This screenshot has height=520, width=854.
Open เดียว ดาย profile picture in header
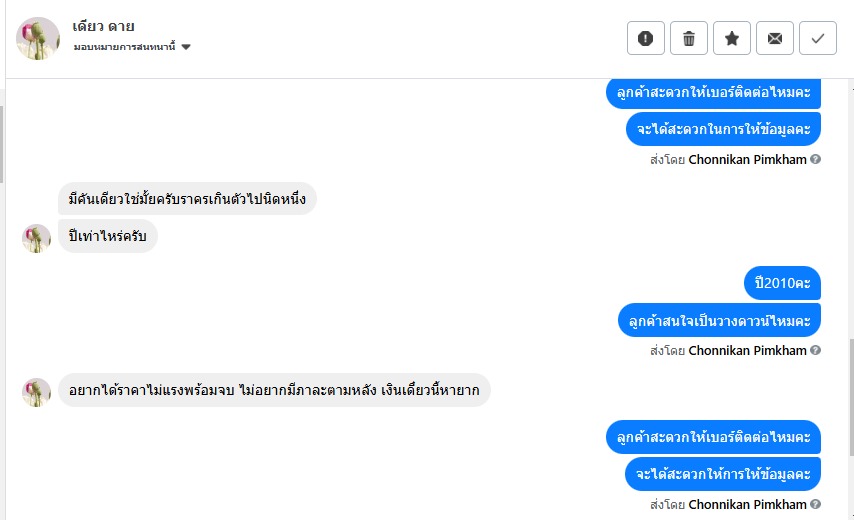(38, 38)
